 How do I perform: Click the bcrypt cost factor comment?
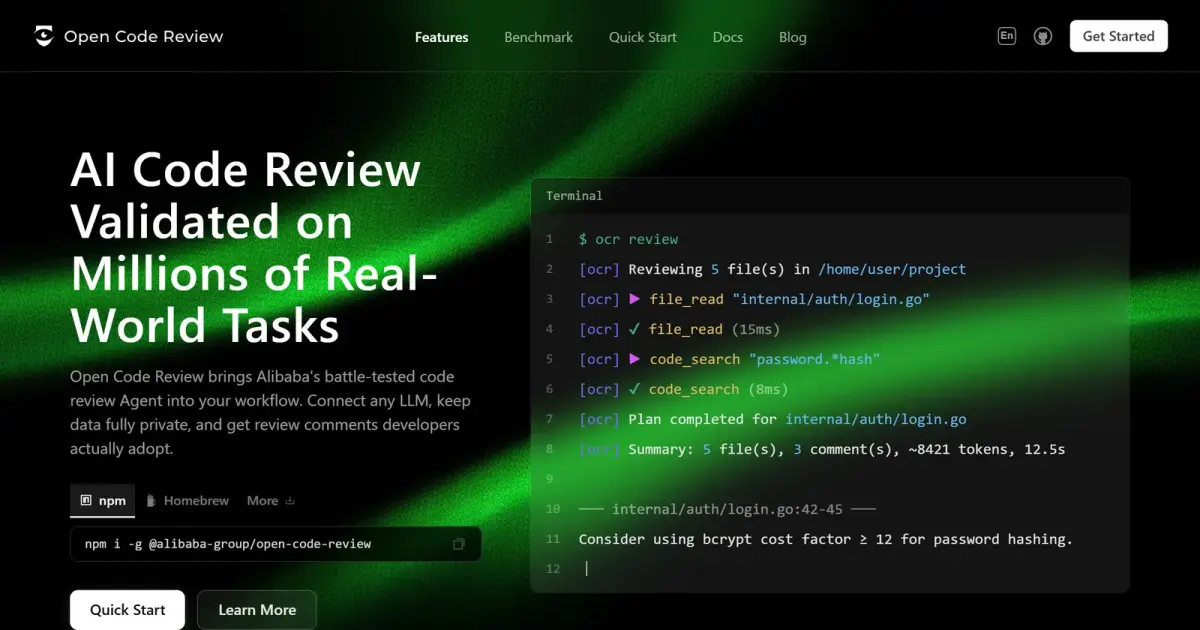[x=826, y=539]
